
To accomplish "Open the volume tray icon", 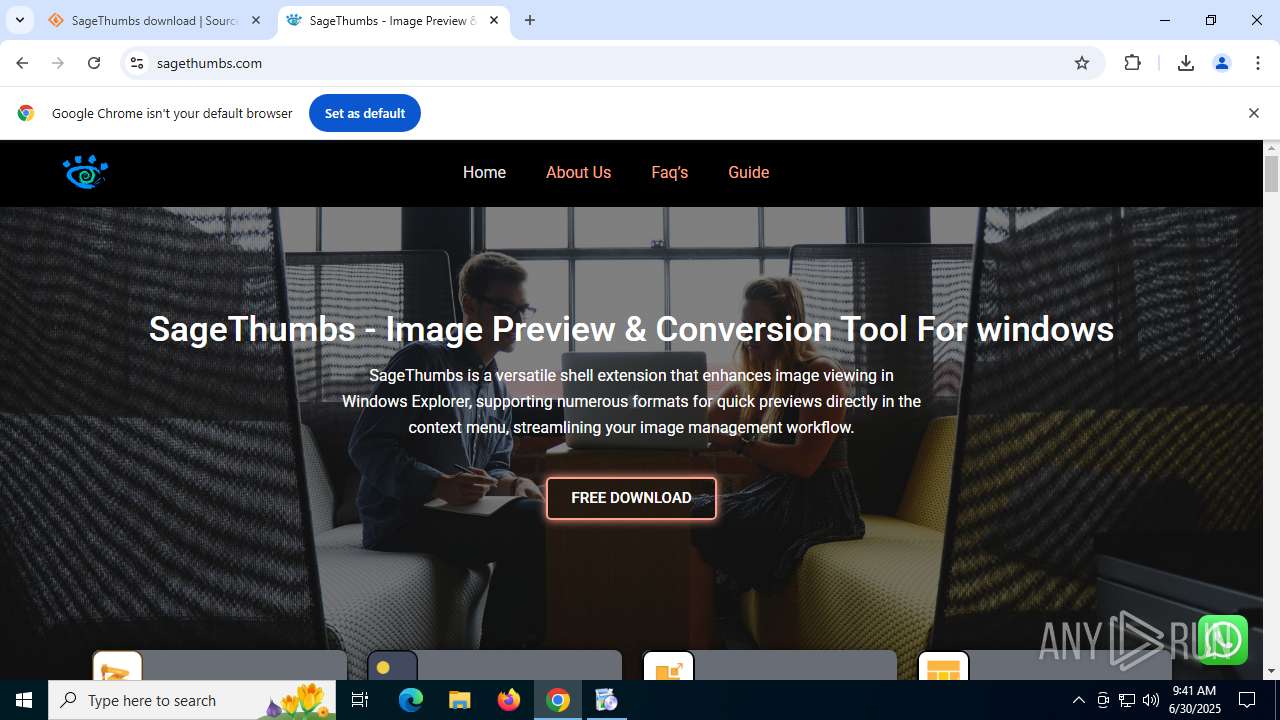I will point(1150,700).
